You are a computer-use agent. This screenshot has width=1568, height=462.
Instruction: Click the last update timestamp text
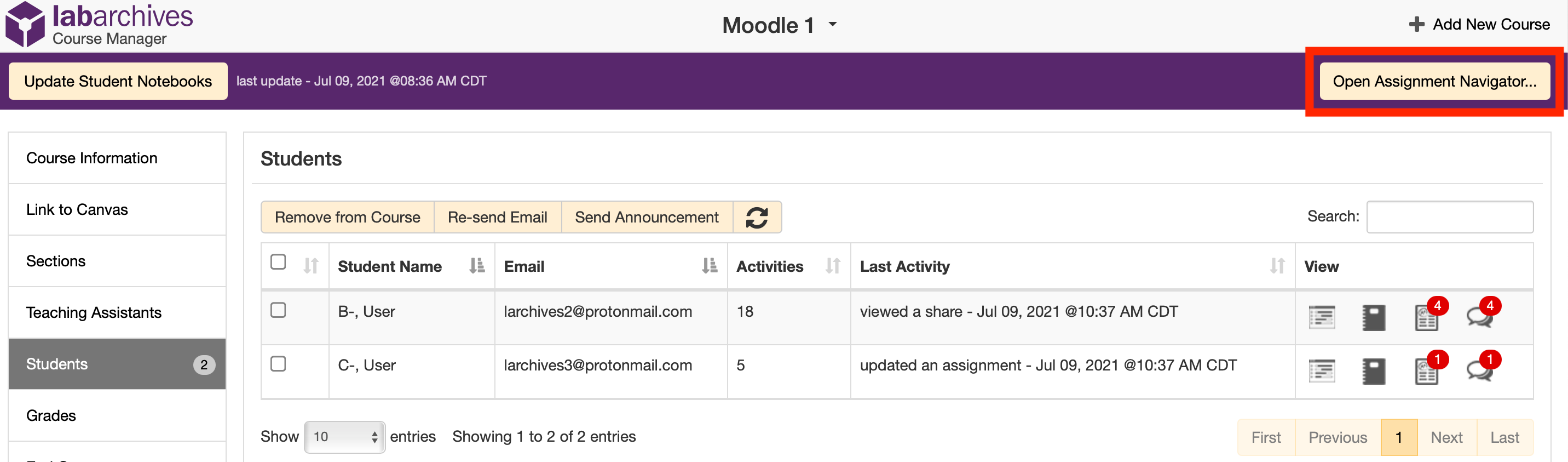coord(361,81)
